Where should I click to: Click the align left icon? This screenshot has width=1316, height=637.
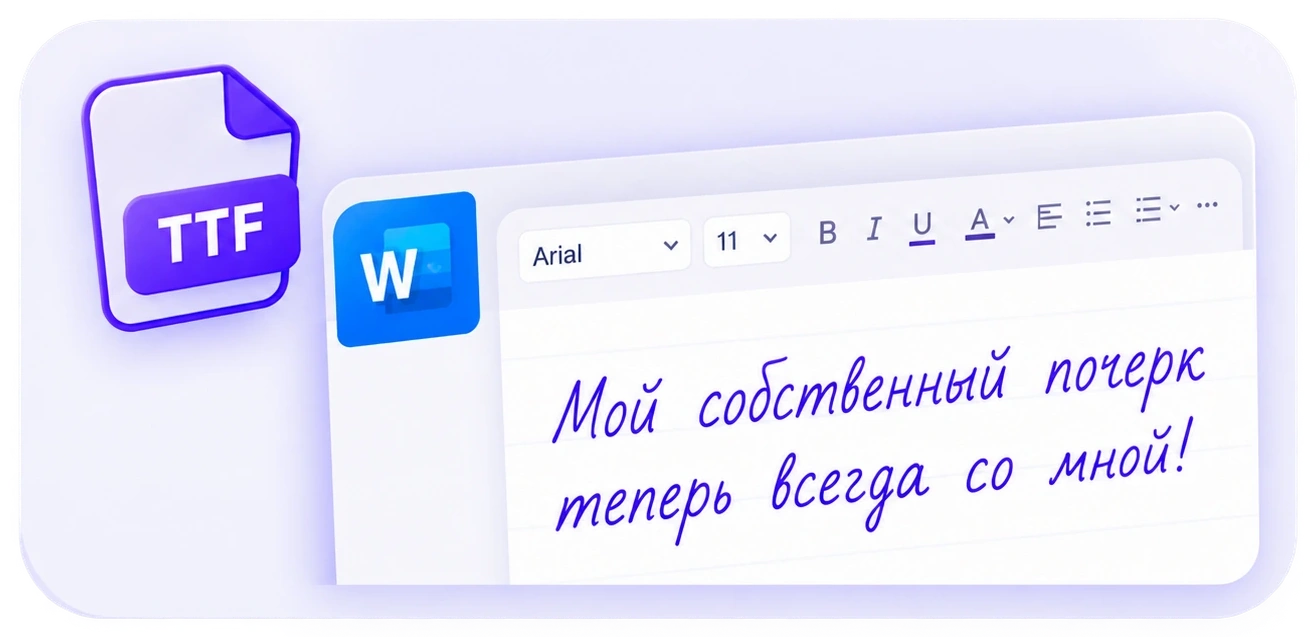tap(1049, 215)
